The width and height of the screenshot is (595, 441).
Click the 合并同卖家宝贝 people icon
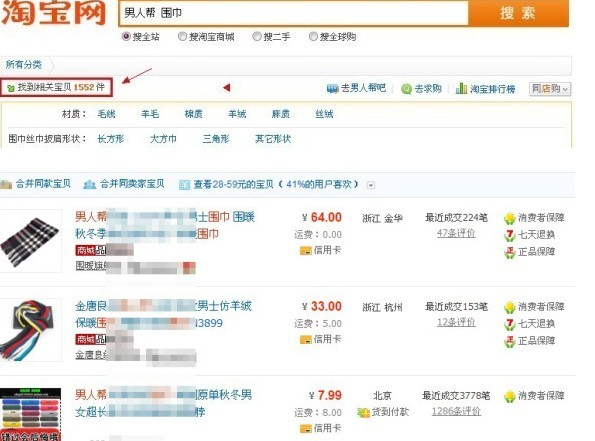90,184
